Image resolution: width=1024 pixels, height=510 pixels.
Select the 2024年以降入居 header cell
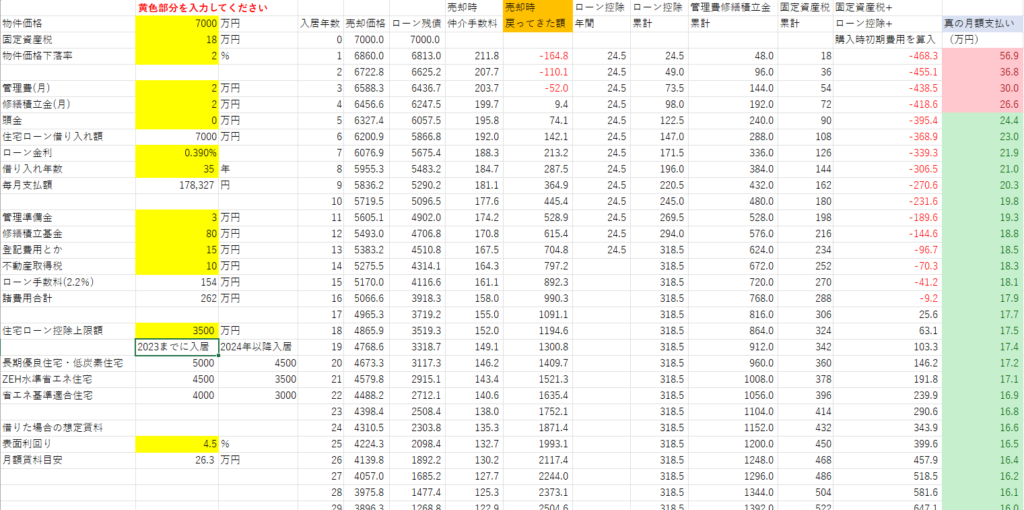(257, 346)
